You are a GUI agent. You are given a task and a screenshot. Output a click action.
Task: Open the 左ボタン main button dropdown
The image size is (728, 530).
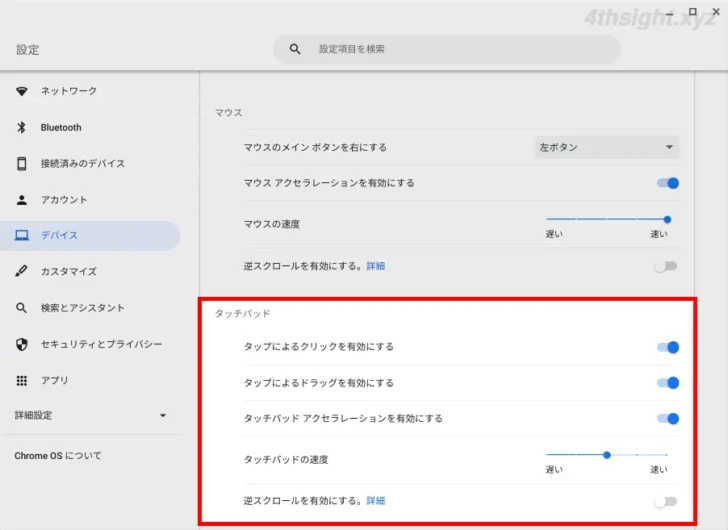pos(607,147)
